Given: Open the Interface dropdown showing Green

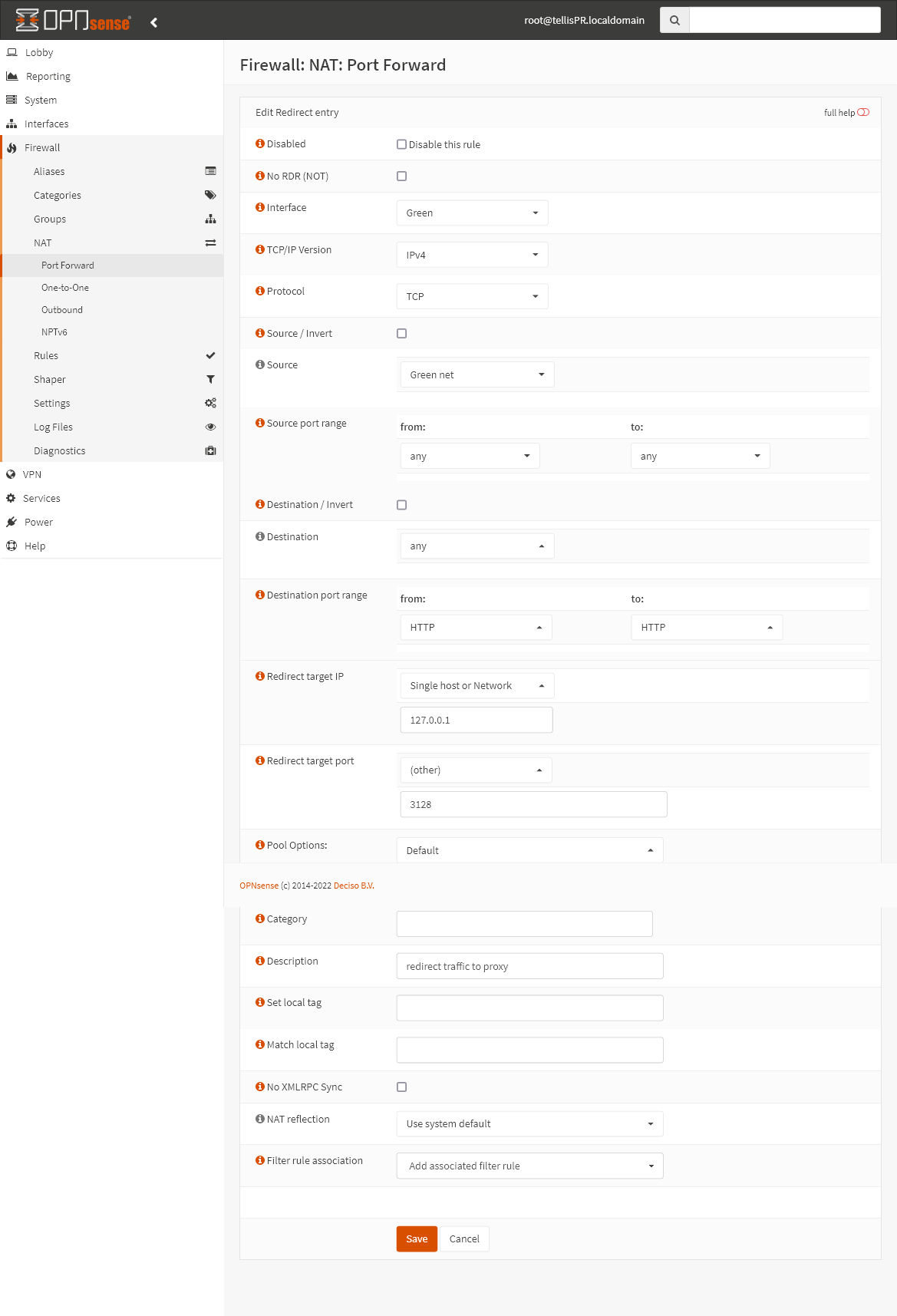Looking at the screenshot, I should tap(472, 213).
